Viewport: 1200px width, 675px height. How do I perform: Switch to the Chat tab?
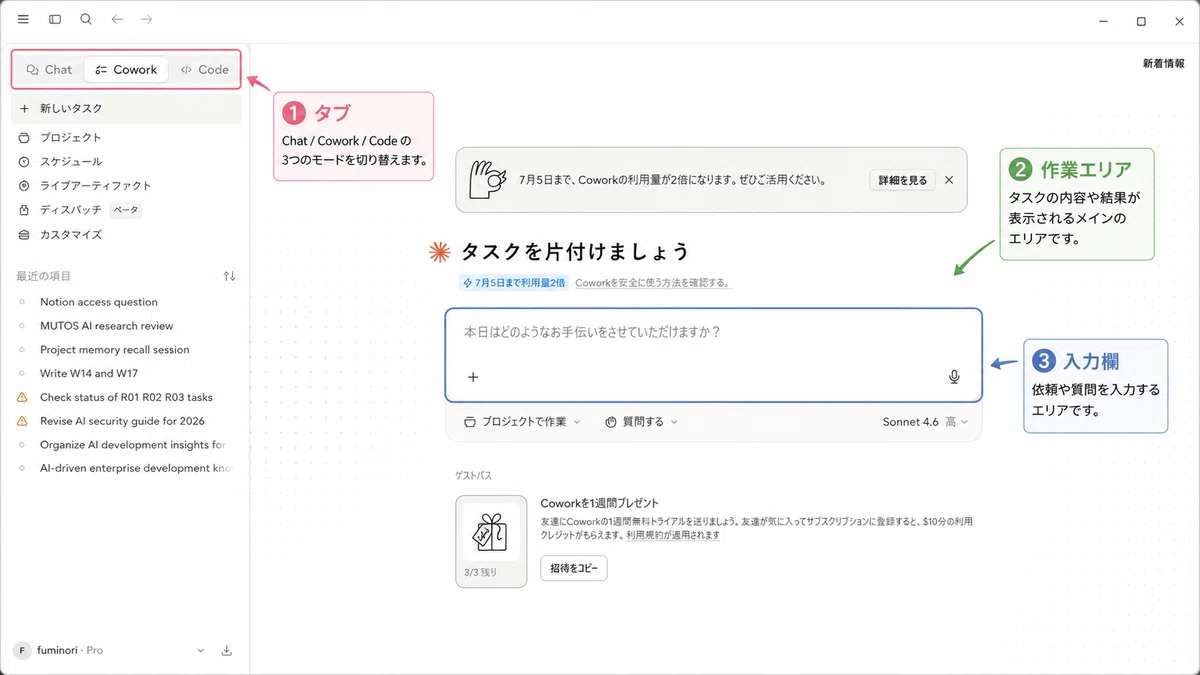point(49,70)
